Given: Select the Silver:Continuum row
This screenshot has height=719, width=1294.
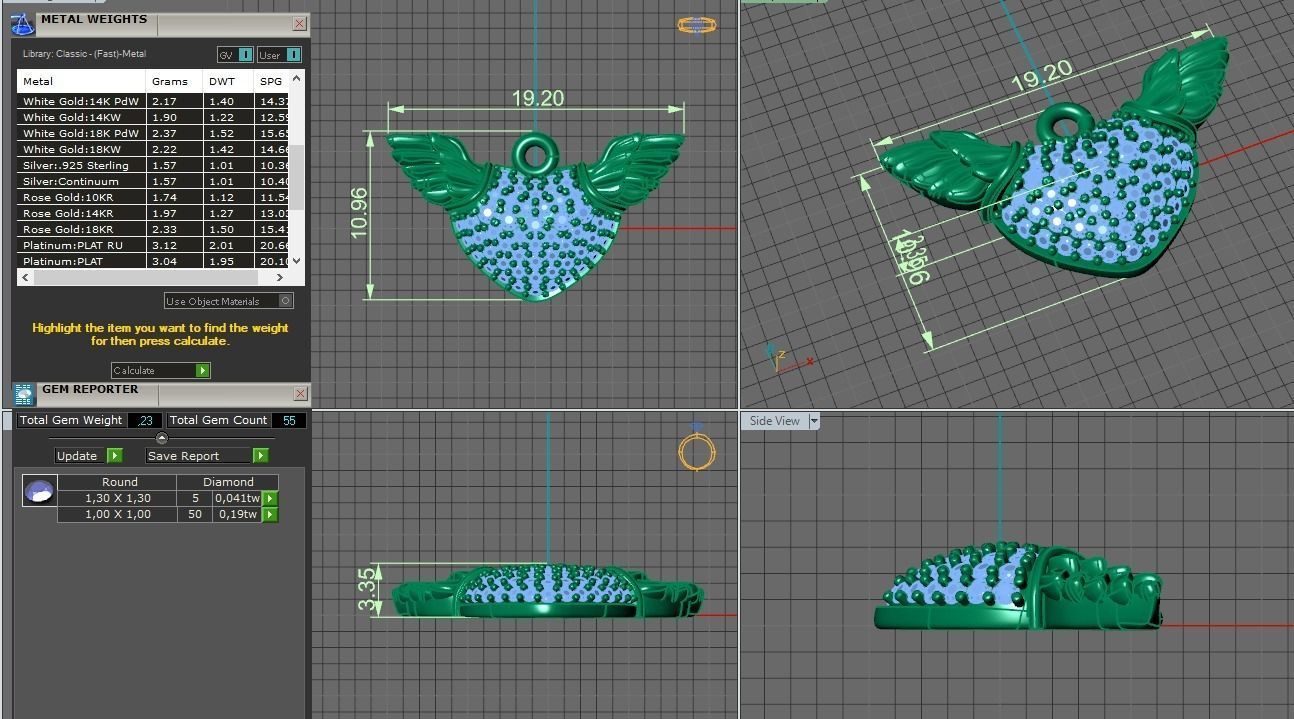Looking at the screenshot, I should click(x=154, y=181).
